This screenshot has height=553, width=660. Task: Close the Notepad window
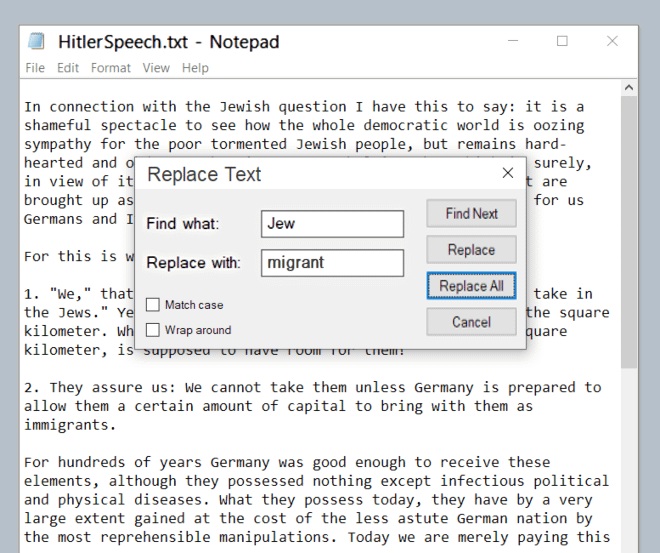click(x=612, y=41)
